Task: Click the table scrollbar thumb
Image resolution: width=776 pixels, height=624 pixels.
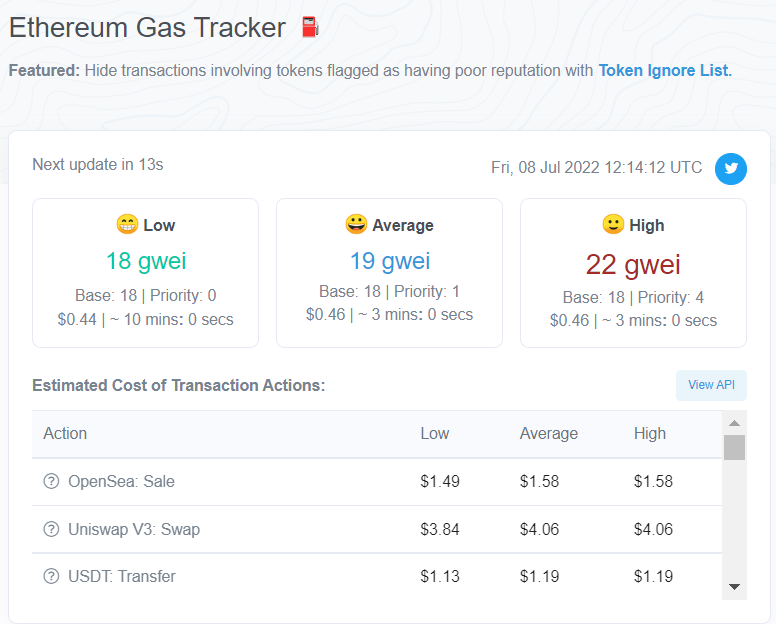Action: [x=734, y=447]
